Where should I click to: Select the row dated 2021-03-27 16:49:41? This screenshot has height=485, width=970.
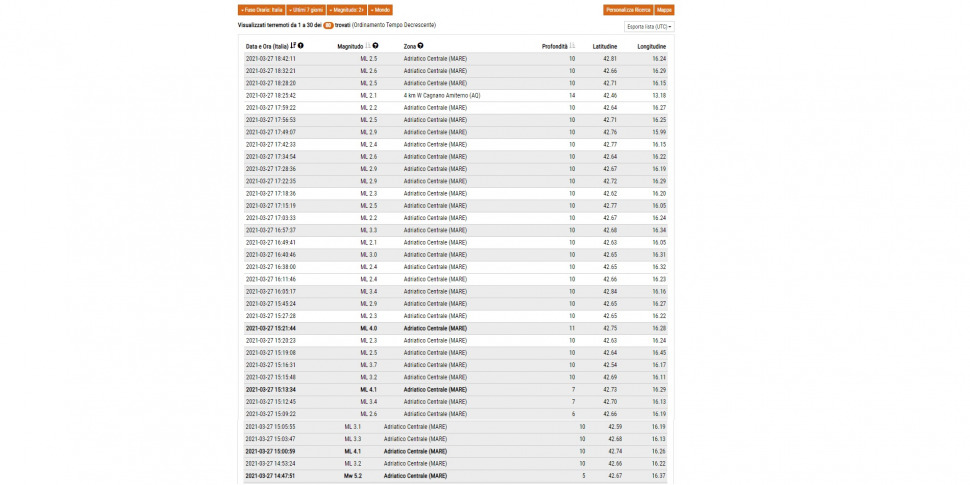[x=455, y=242]
